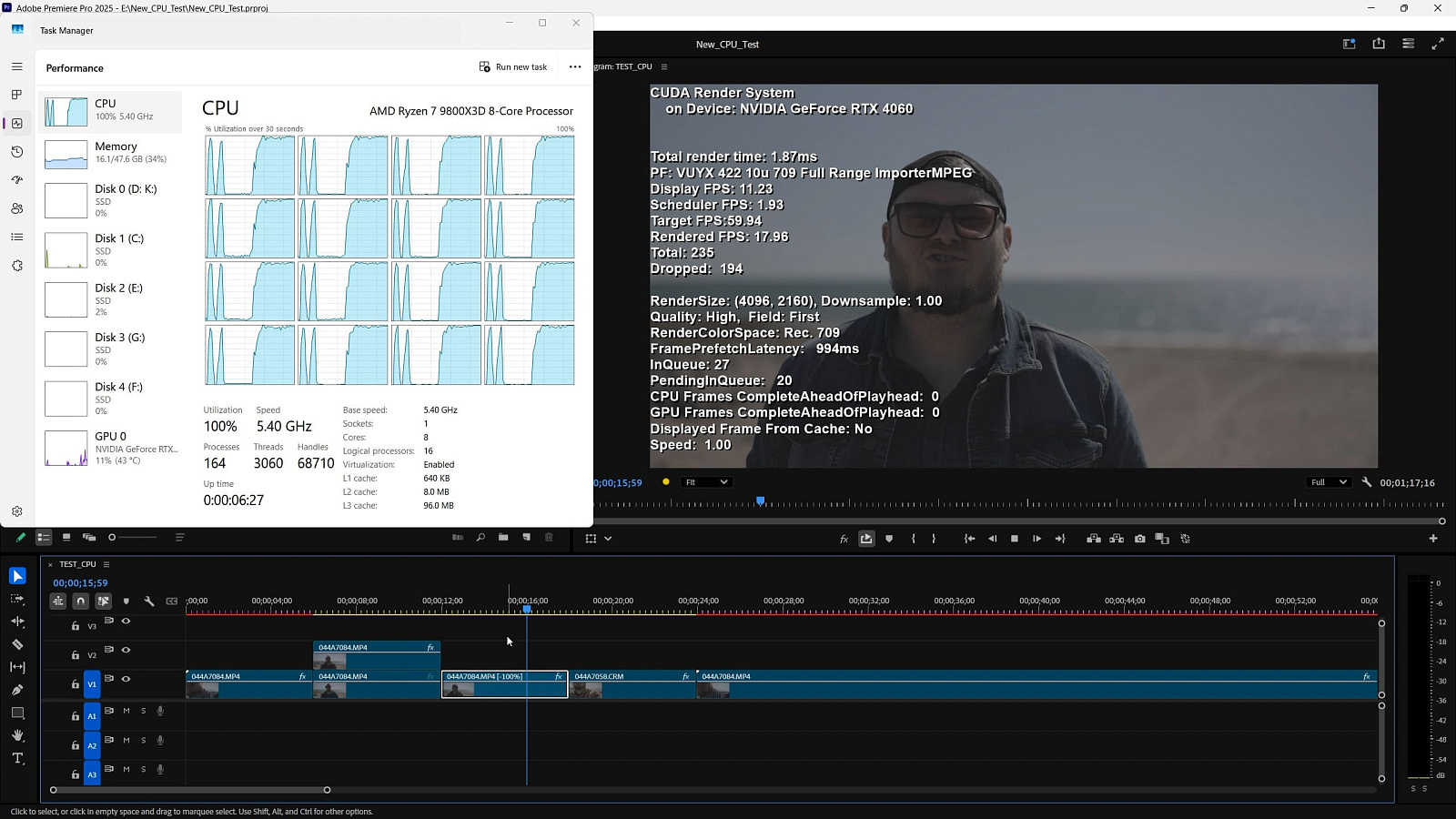
Task: Toggle fullscreen video output icon
Action: pyautogui.click(x=1438, y=44)
